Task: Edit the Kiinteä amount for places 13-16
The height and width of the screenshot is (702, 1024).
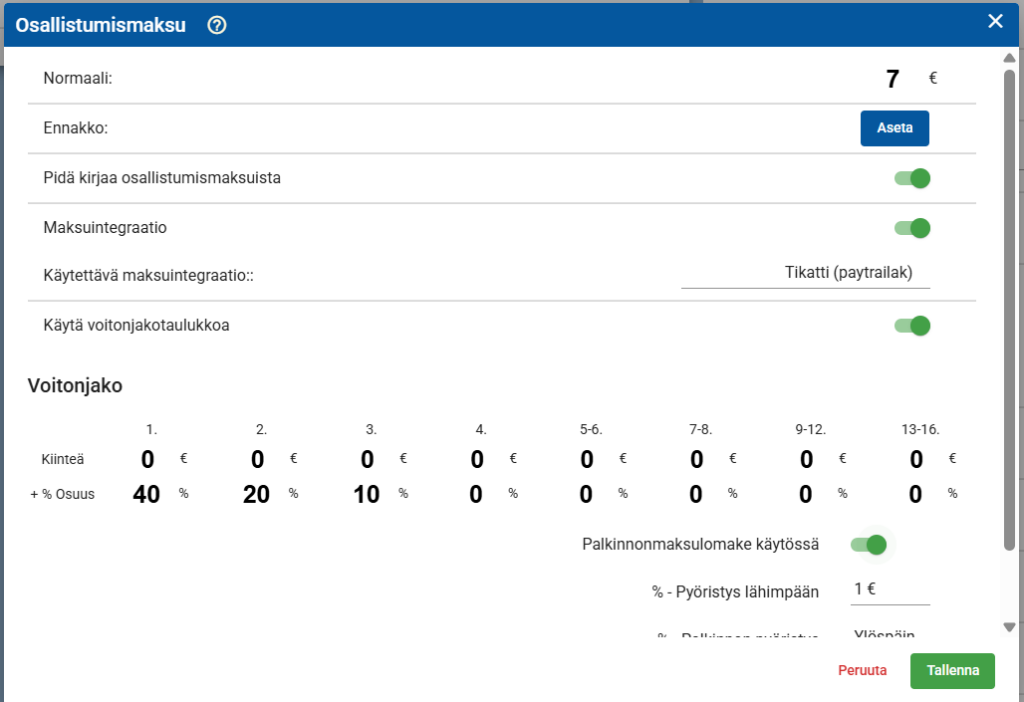Action: click(x=916, y=459)
